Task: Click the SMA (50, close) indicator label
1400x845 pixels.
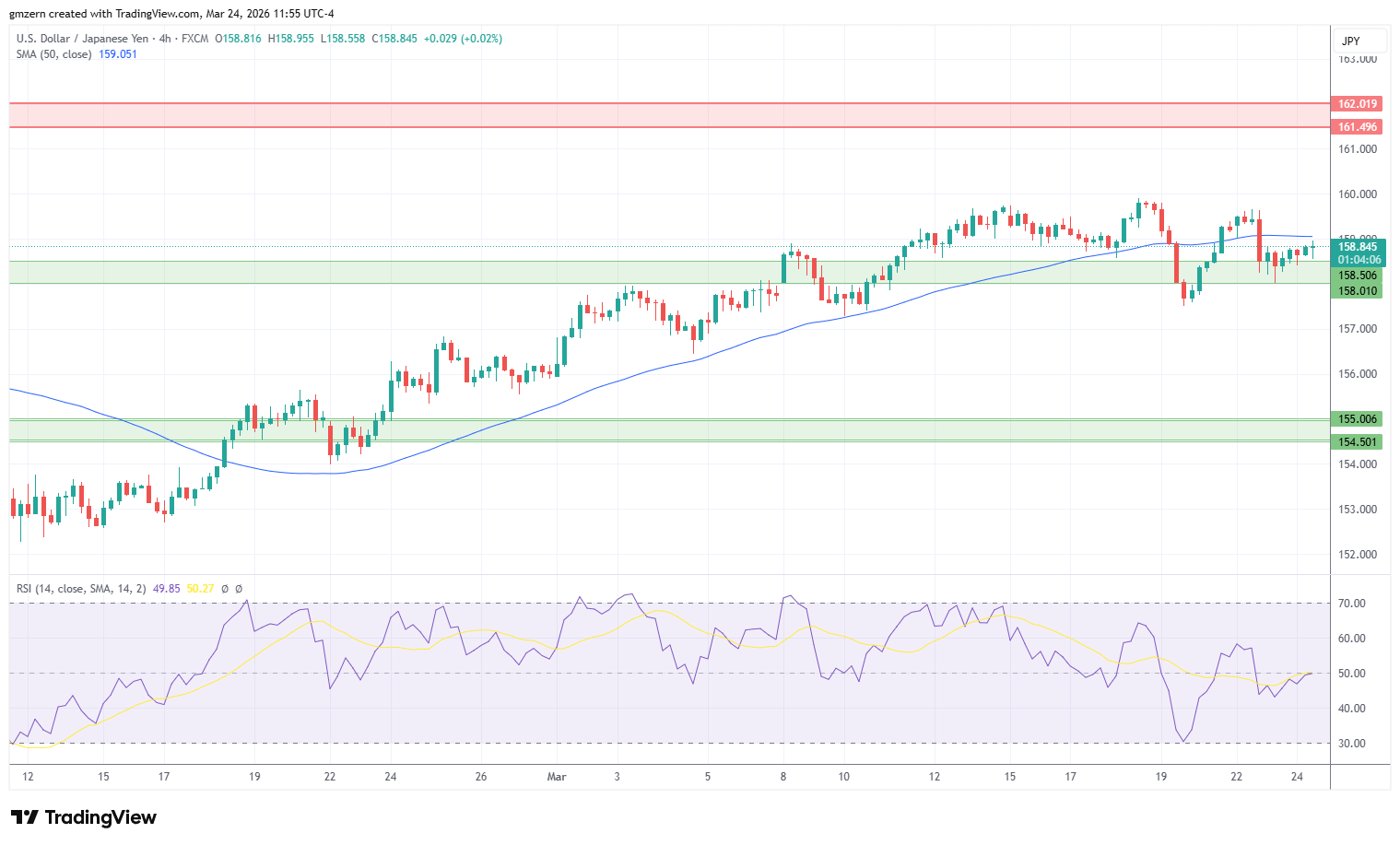Action: tap(53, 54)
